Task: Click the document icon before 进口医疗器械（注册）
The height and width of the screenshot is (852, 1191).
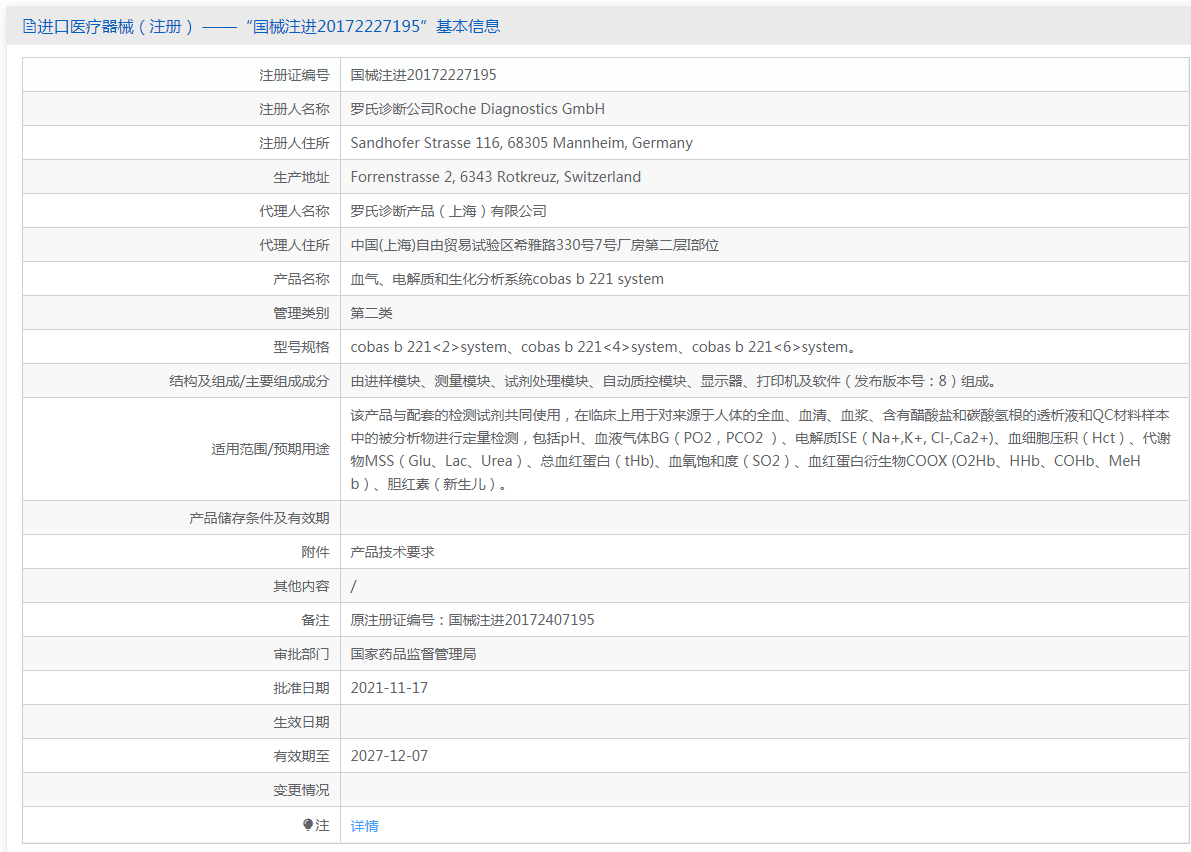Action: coord(27,25)
